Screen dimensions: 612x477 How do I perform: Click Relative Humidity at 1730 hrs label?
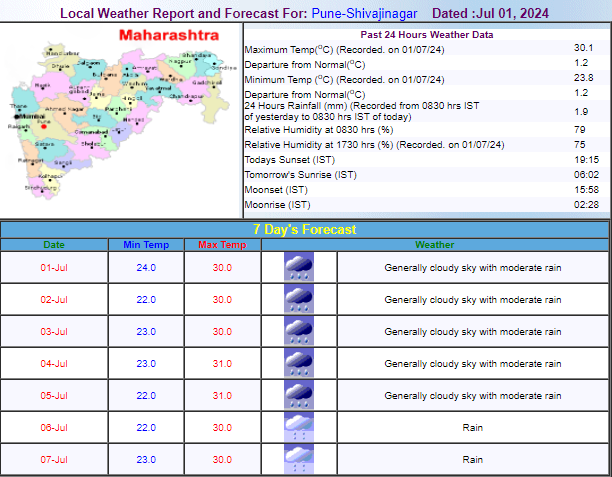tap(374, 145)
